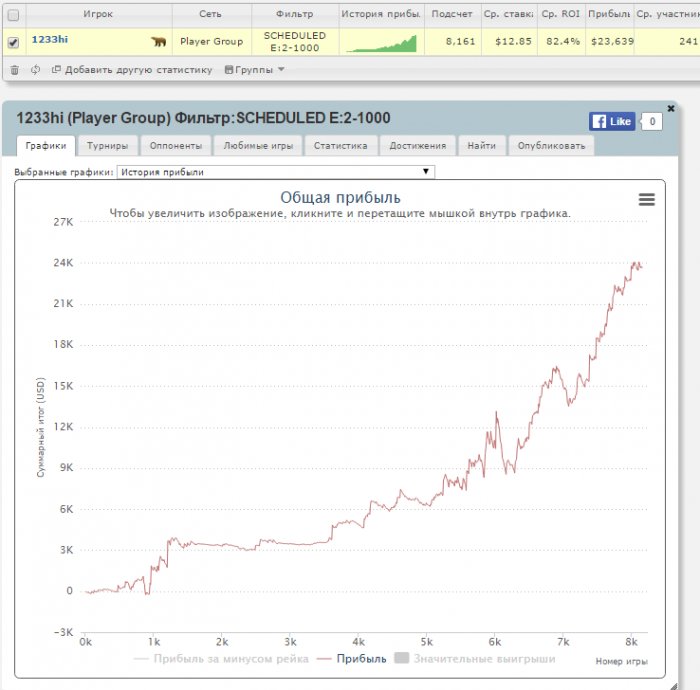Click the refresh statistics icon

pyautogui.click(x=35, y=70)
